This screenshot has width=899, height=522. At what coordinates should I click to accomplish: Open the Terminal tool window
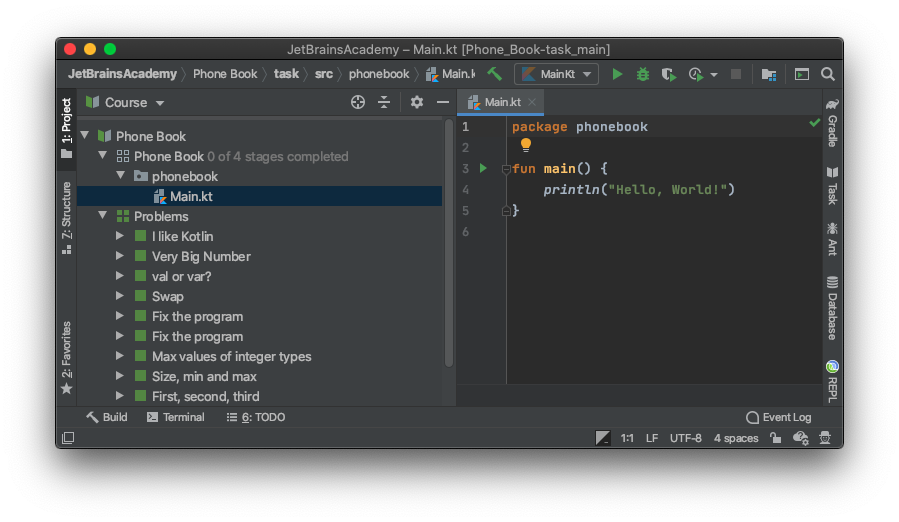coord(175,417)
